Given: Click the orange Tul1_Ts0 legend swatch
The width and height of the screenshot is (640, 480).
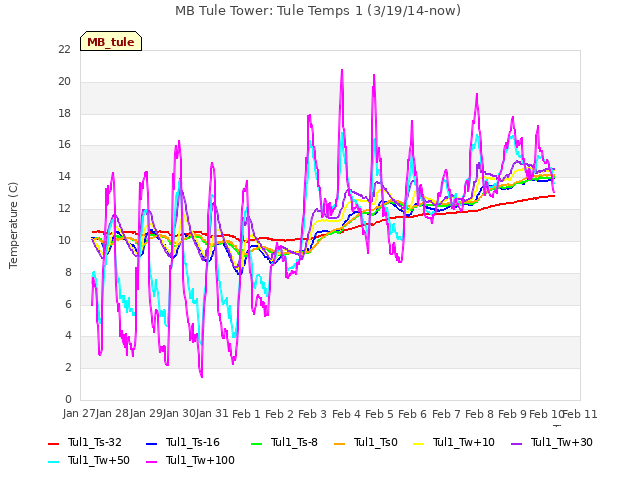Looking at the screenshot, I should 340,444.
